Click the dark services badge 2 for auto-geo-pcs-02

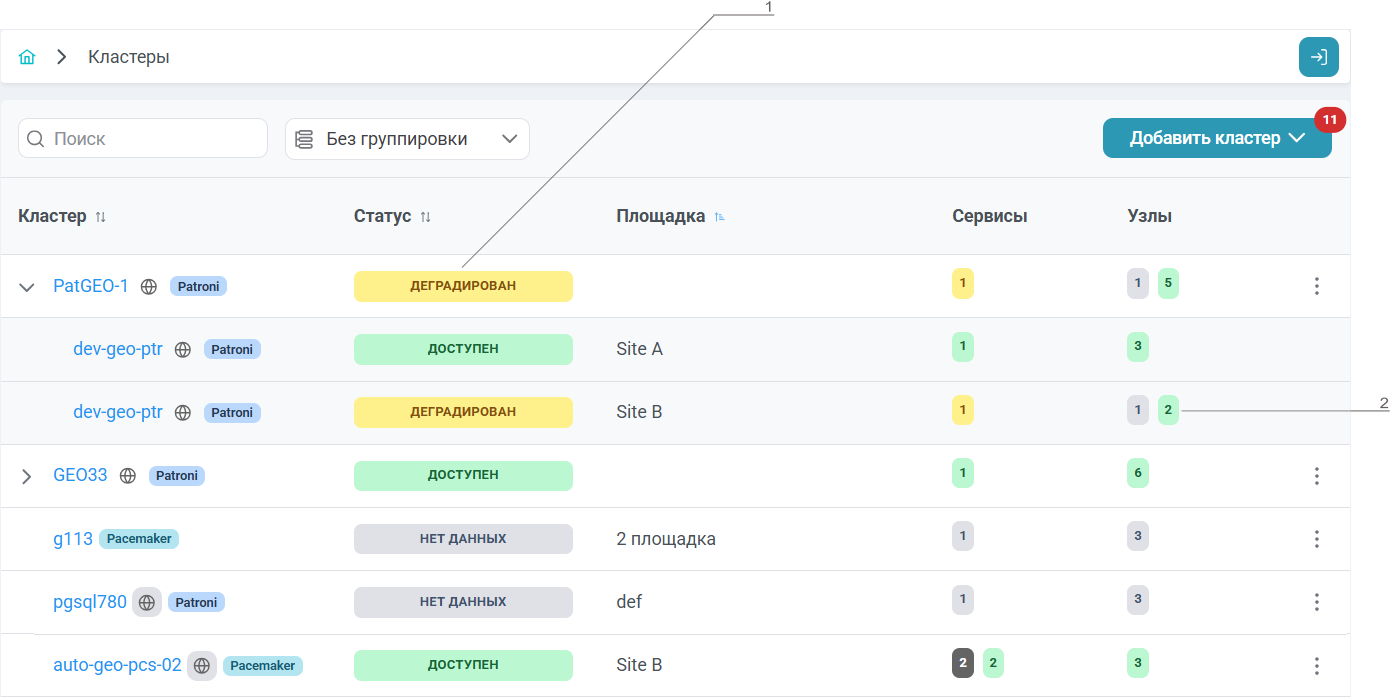point(963,663)
